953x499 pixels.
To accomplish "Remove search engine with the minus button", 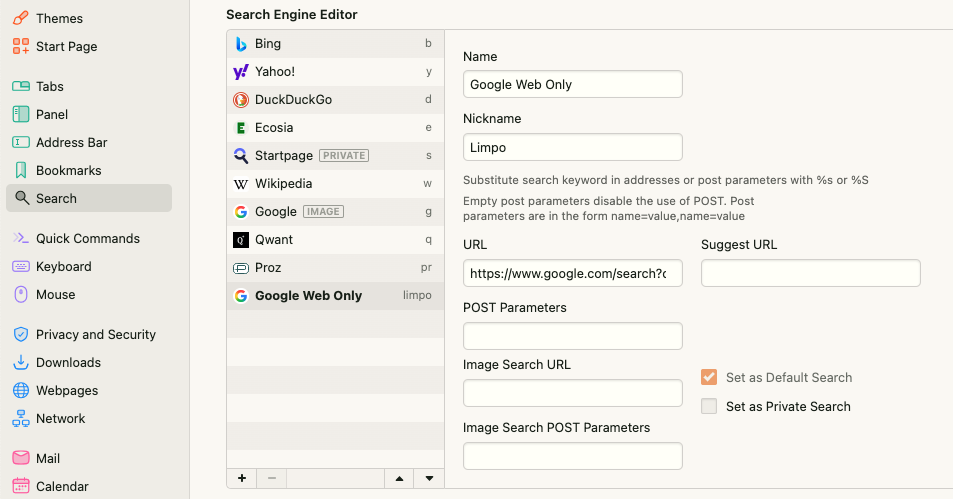I will tap(271, 479).
